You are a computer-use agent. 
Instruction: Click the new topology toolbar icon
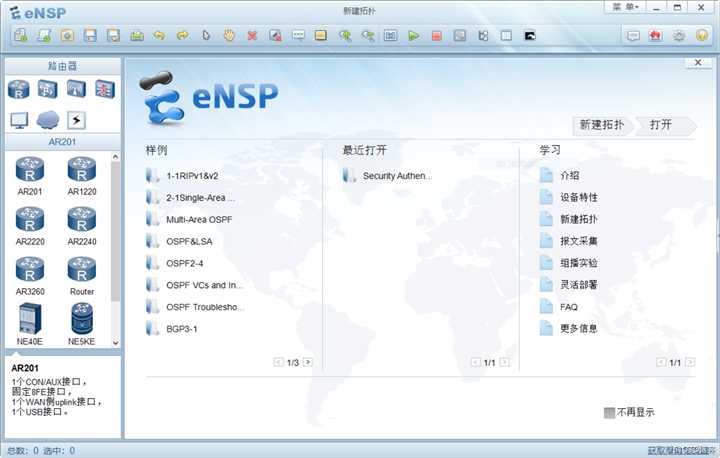21,35
